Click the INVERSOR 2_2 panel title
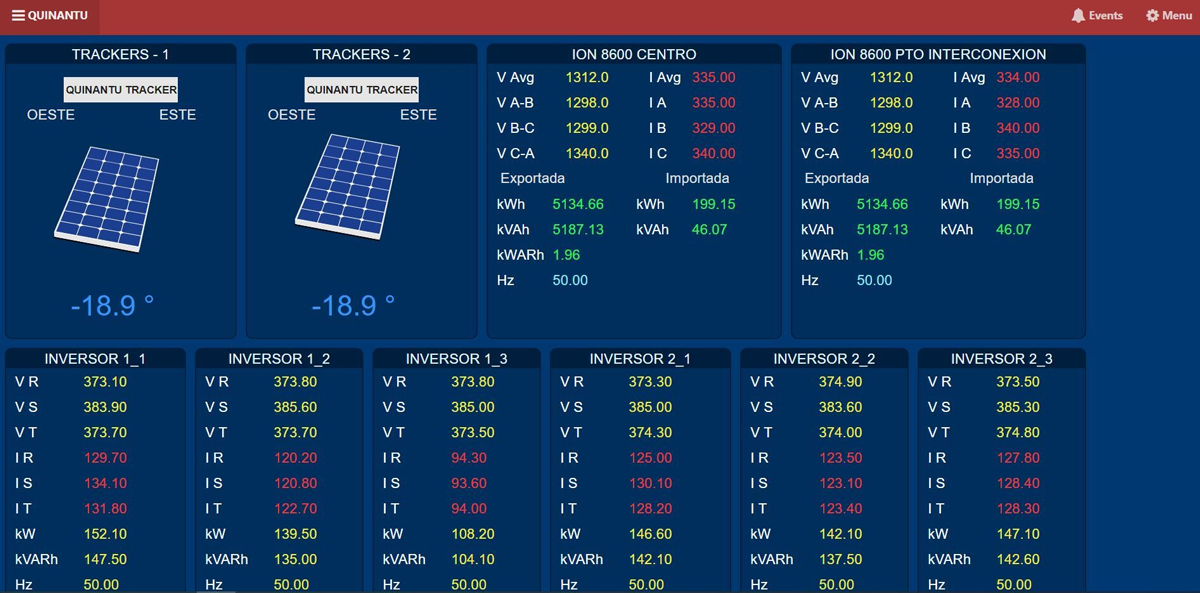1200x593 pixels. coord(824,358)
